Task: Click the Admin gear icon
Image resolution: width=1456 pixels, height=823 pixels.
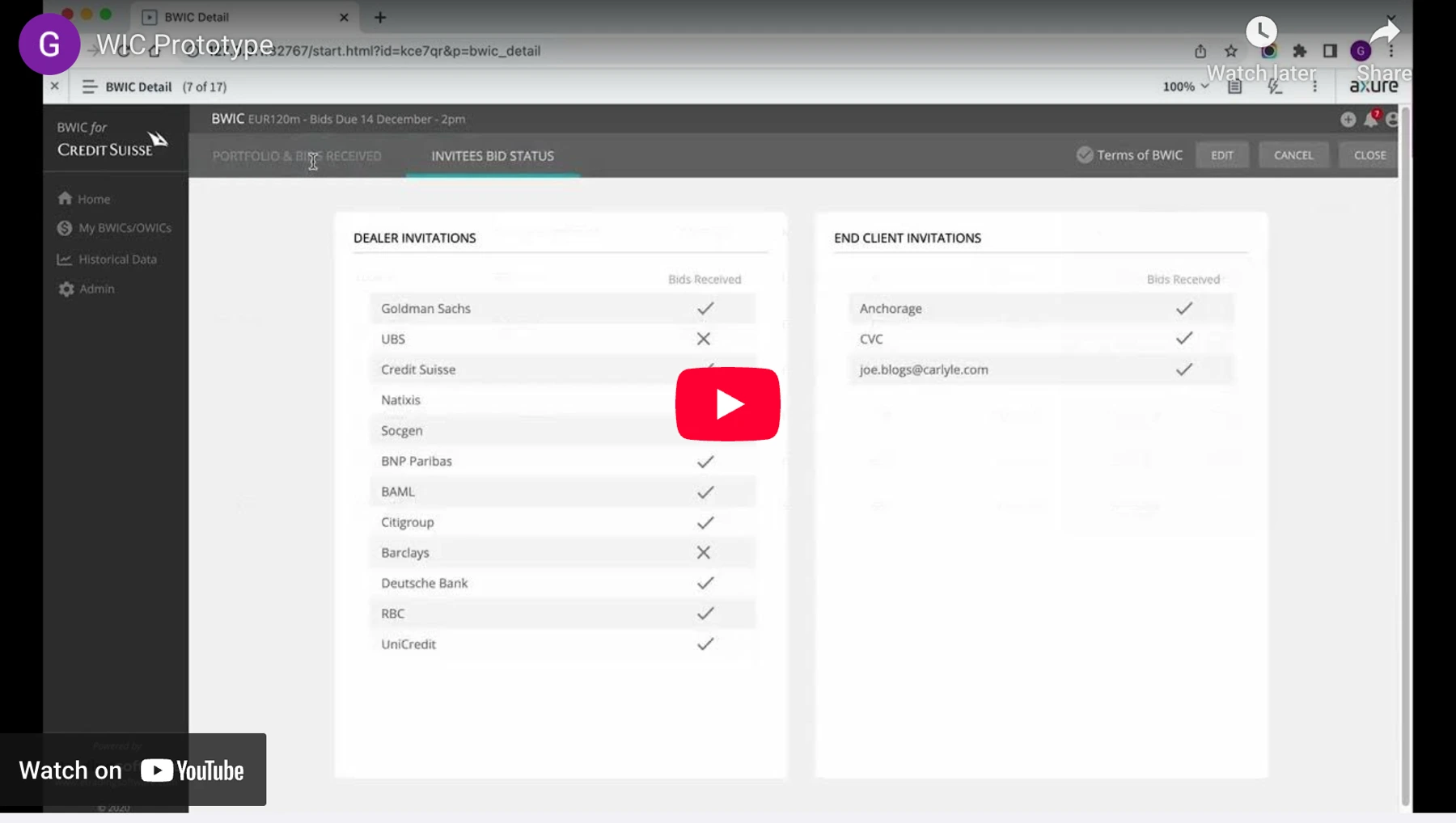Action: pos(66,289)
